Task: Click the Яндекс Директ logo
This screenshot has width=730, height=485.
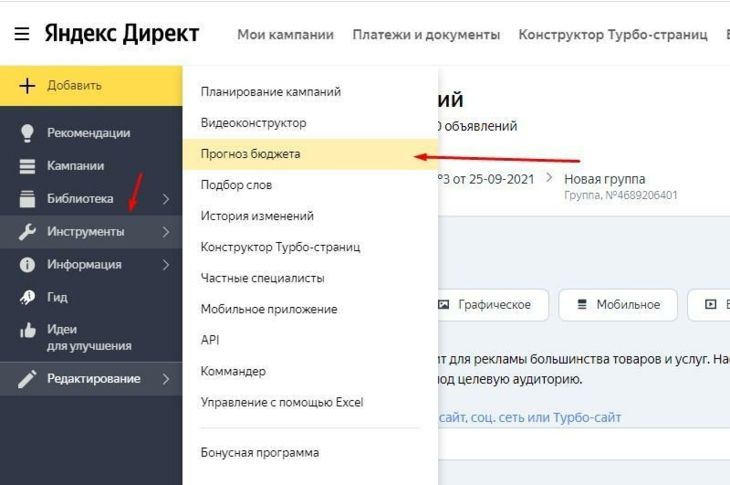Action: (122, 34)
